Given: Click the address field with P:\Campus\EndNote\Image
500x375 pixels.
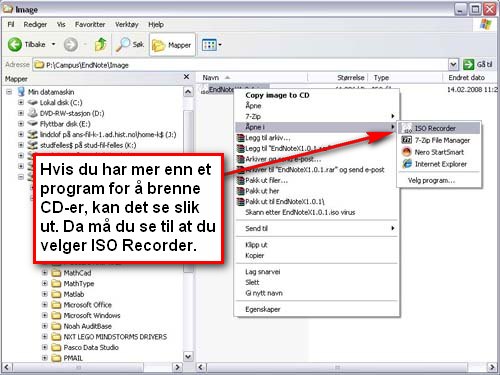Looking at the screenshot, I should (241, 65).
